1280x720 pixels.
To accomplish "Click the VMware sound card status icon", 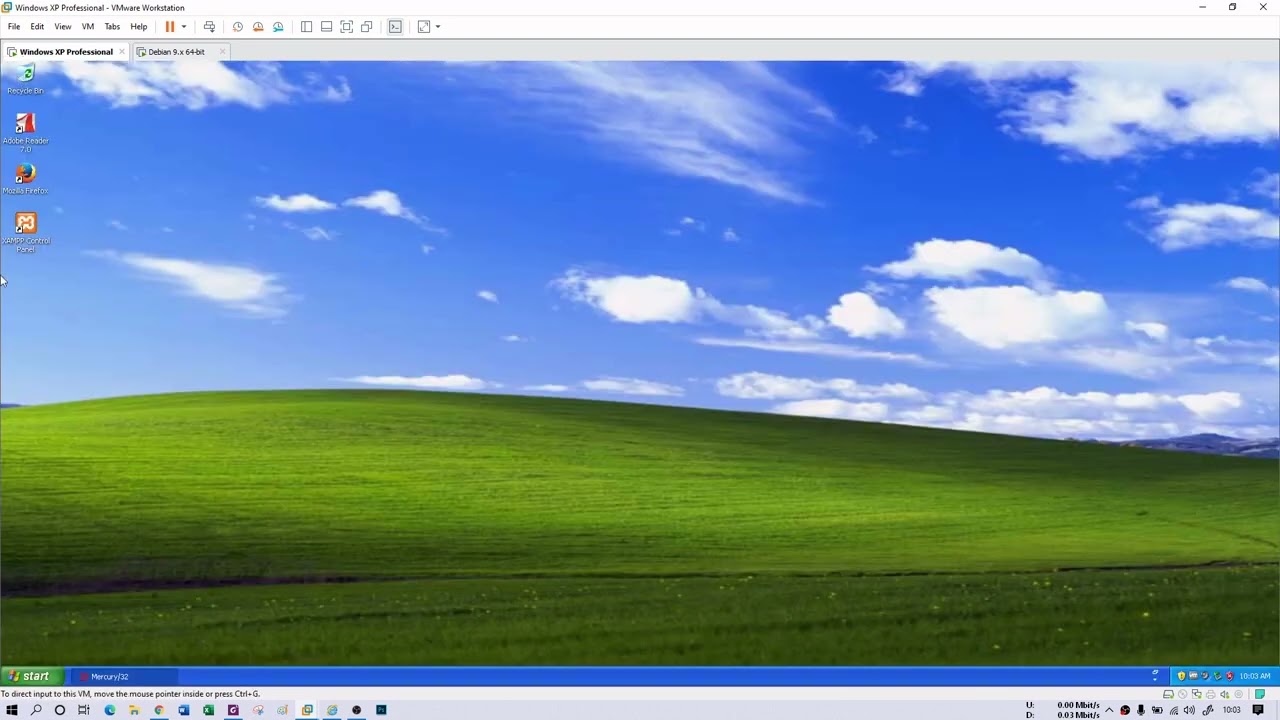I will [x=1225, y=694].
